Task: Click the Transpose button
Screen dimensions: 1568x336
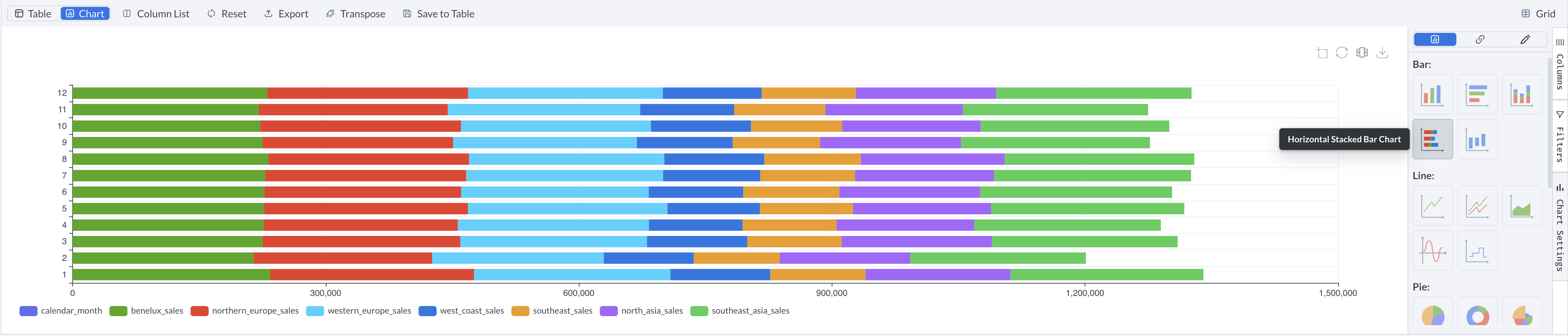Action: [356, 13]
